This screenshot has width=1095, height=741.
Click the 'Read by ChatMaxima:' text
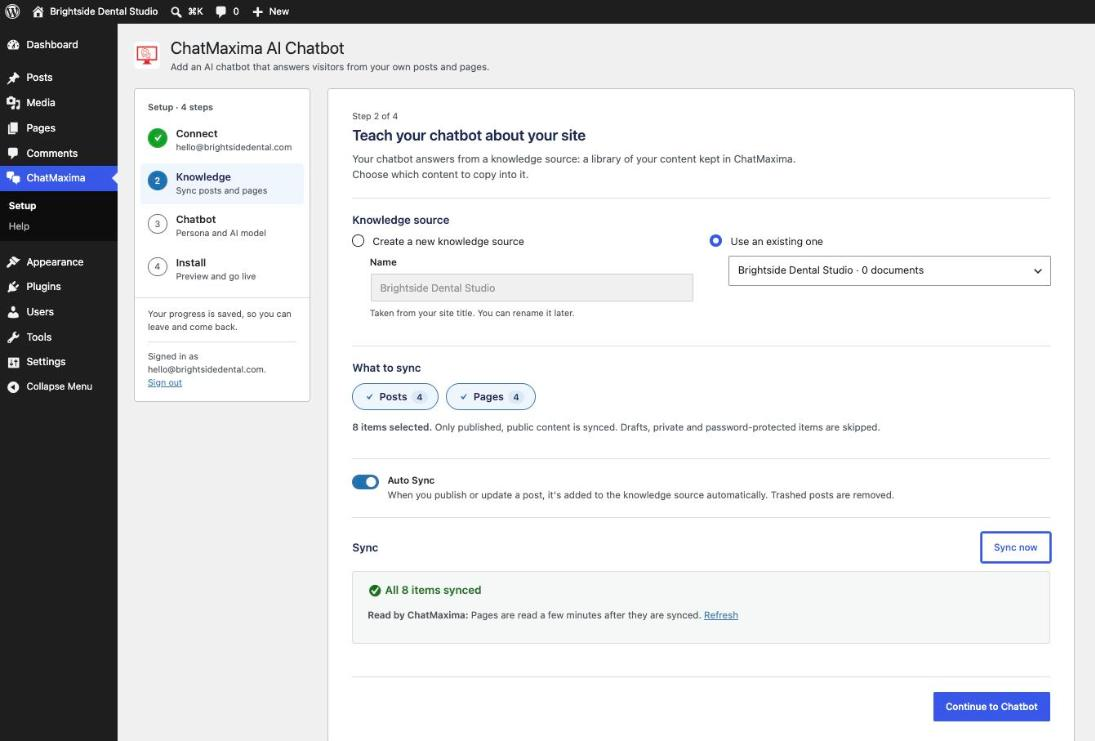click(x=418, y=615)
